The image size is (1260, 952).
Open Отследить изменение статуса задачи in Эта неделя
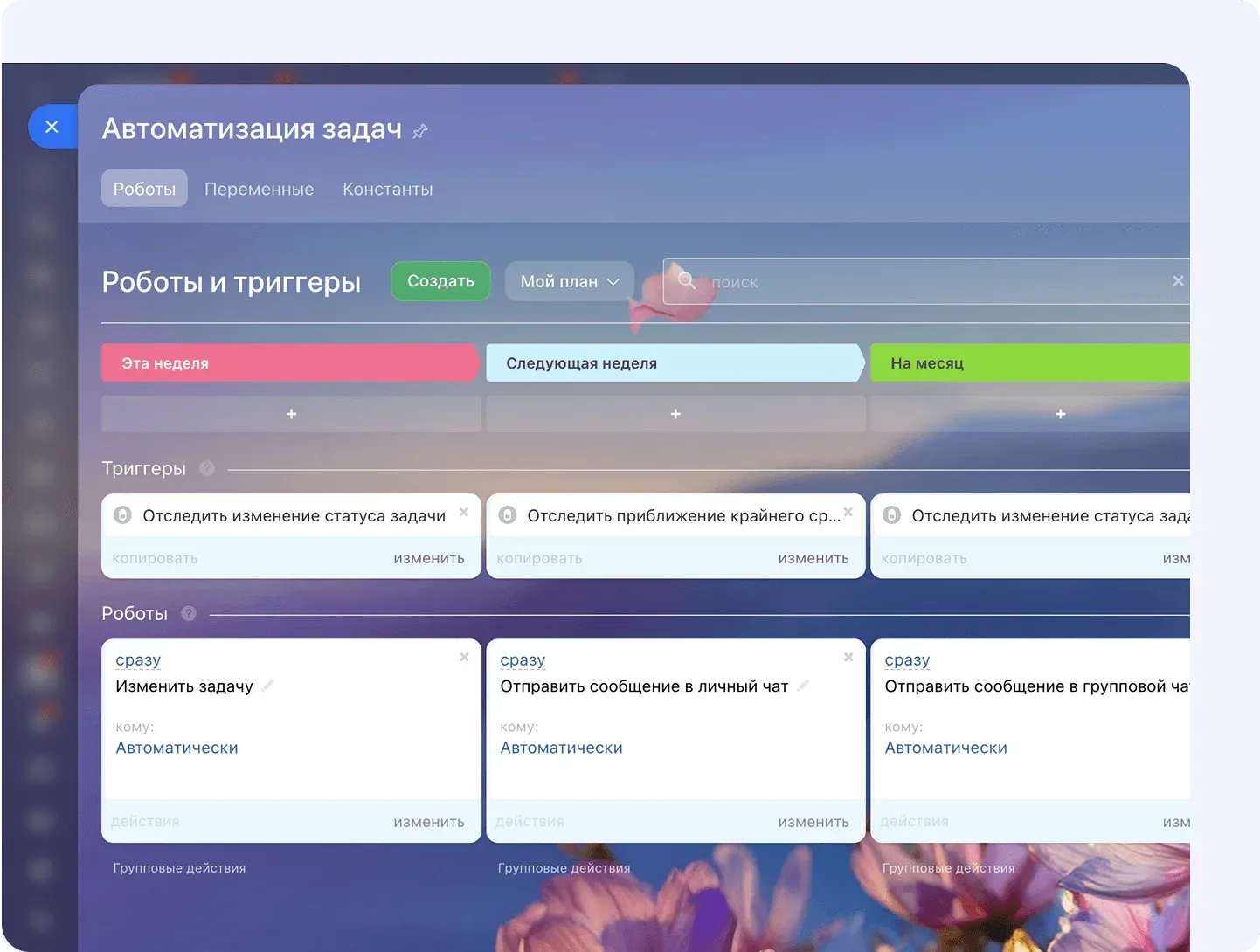(294, 515)
